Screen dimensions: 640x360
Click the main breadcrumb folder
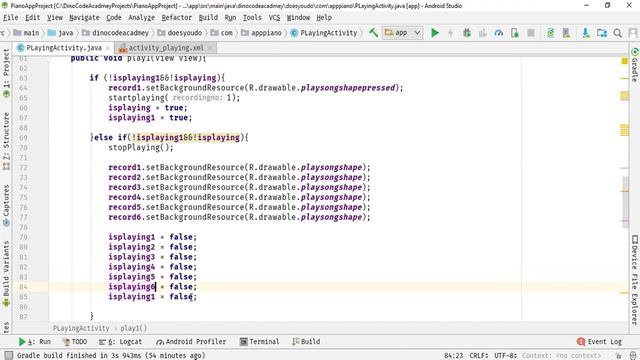coord(26,33)
